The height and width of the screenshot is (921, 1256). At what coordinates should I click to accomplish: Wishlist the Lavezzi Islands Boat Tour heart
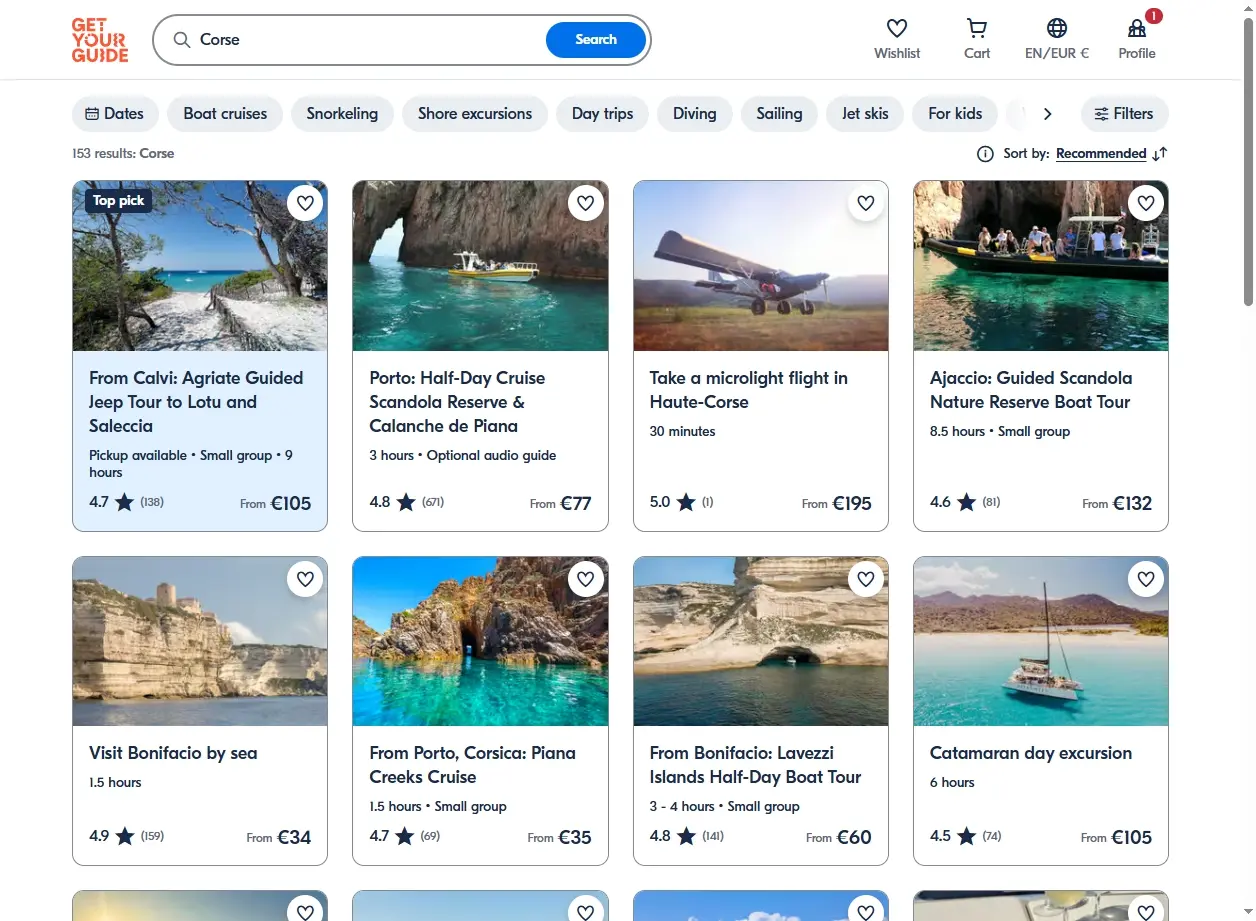coord(866,579)
